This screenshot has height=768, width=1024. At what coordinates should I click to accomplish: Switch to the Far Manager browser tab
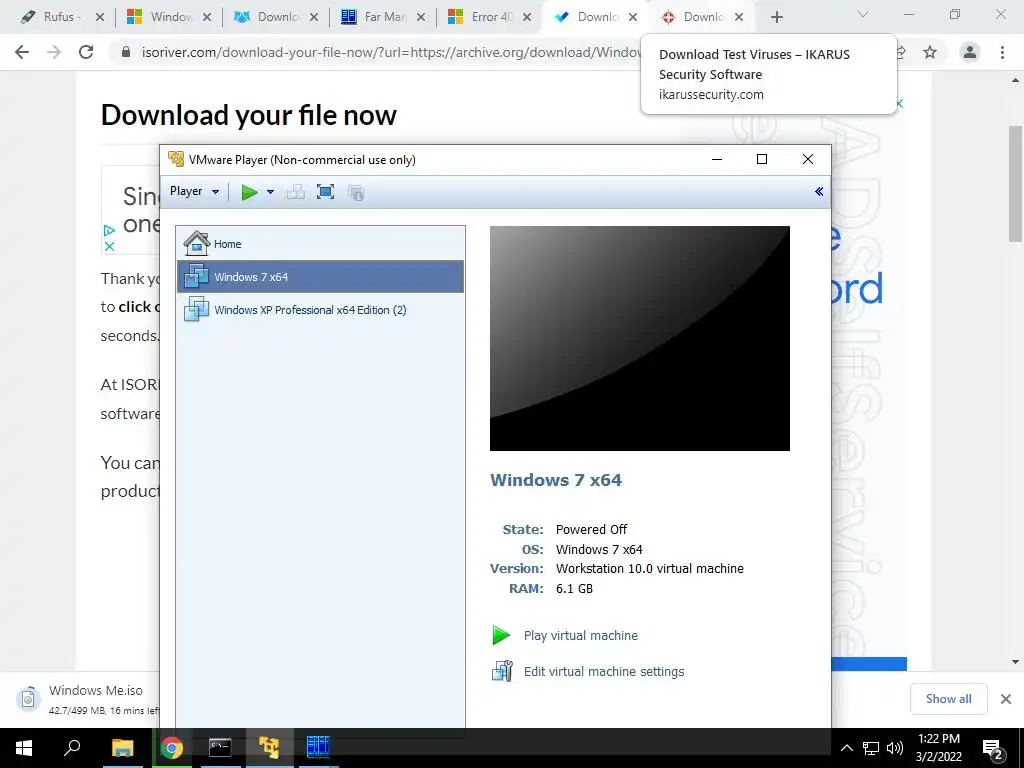(383, 17)
